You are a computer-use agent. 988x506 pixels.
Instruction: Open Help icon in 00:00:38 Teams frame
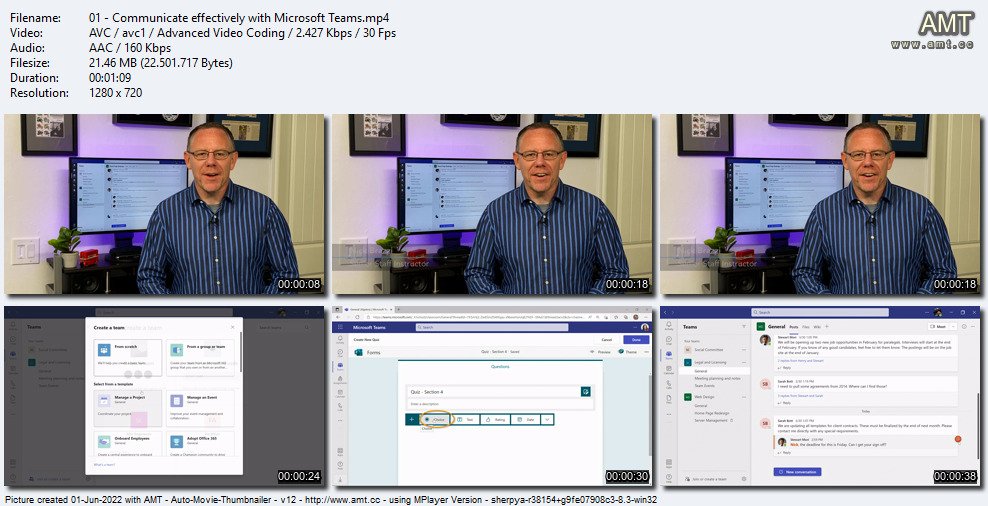pyautogui.click(x=669, y=478)
